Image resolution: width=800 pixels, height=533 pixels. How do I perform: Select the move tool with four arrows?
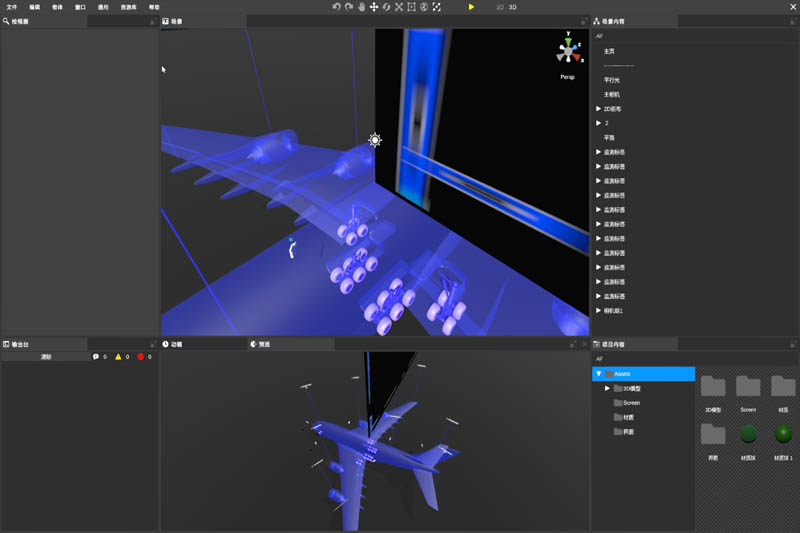pos(374,7)
